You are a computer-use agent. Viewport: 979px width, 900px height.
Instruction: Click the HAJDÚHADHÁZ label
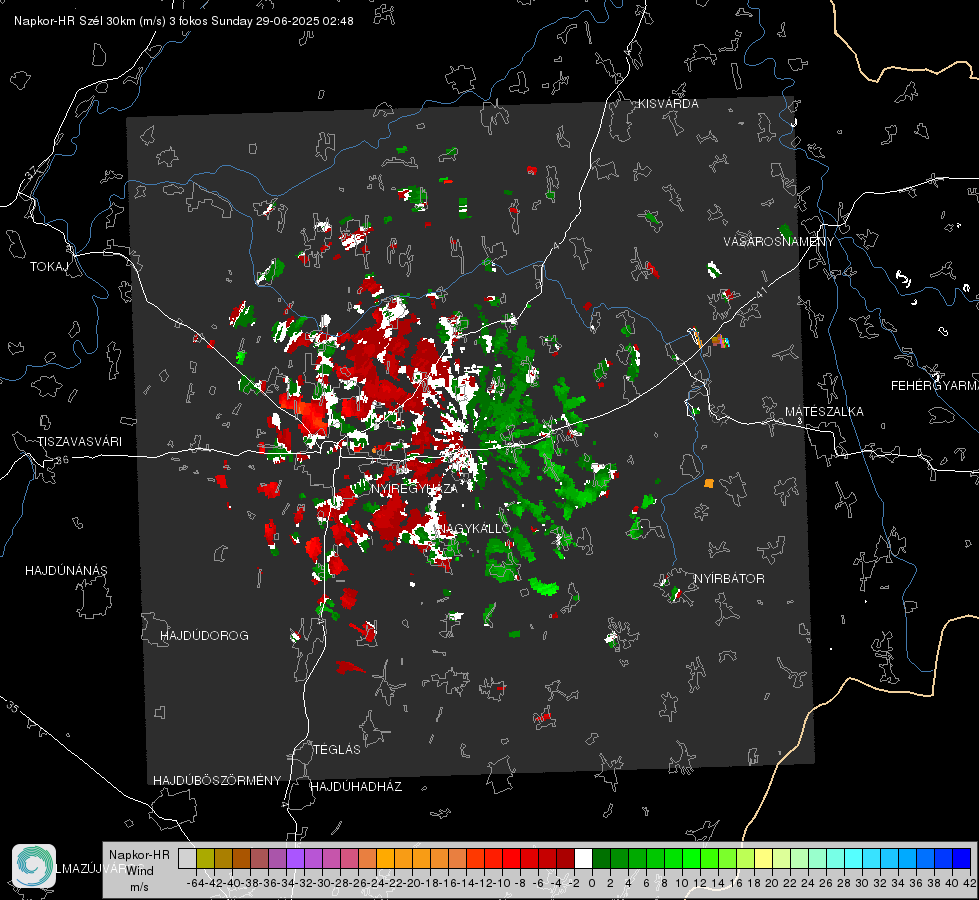pos(356,787)
